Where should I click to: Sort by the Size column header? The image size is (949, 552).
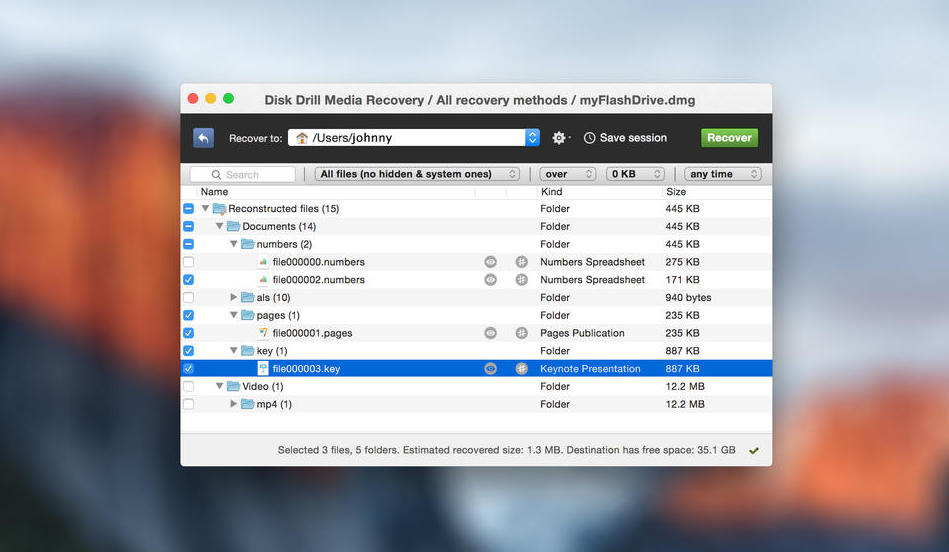676,192
